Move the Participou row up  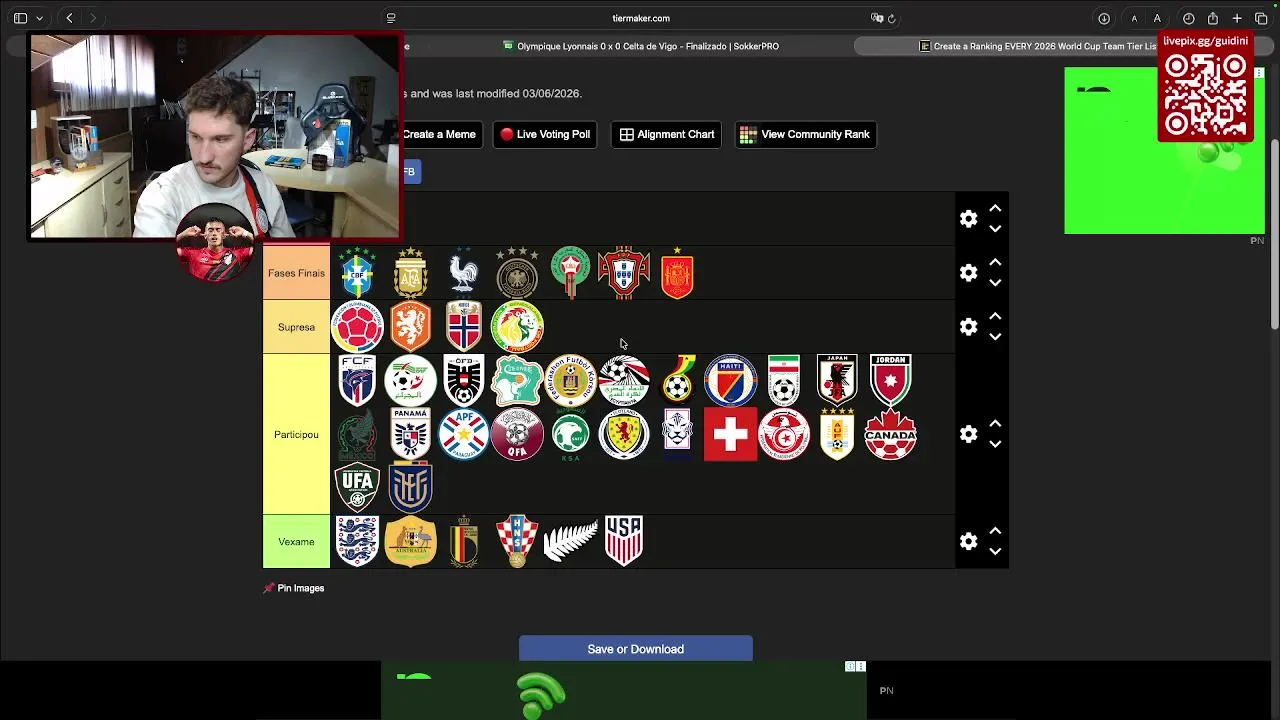pyautogui.click(x=995, y=423)
